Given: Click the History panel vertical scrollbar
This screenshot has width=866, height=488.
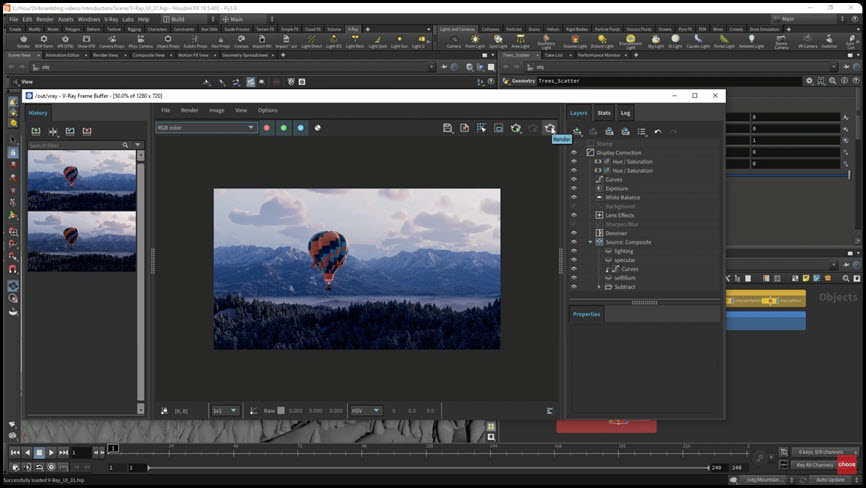Looking at the screenshot, I should (140, 282).
